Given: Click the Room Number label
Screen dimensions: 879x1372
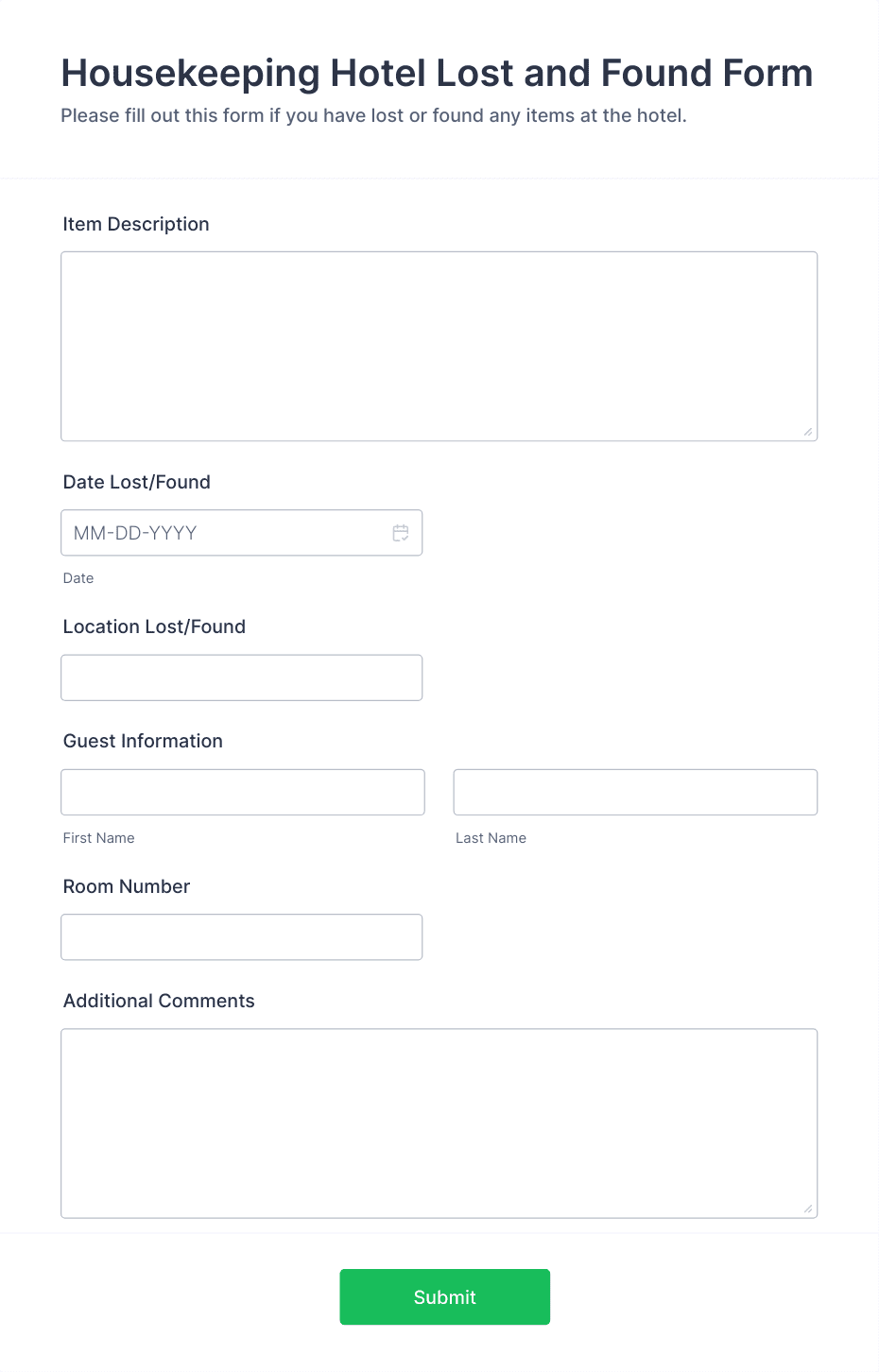Looking at the screenshot, I should 126,886.
